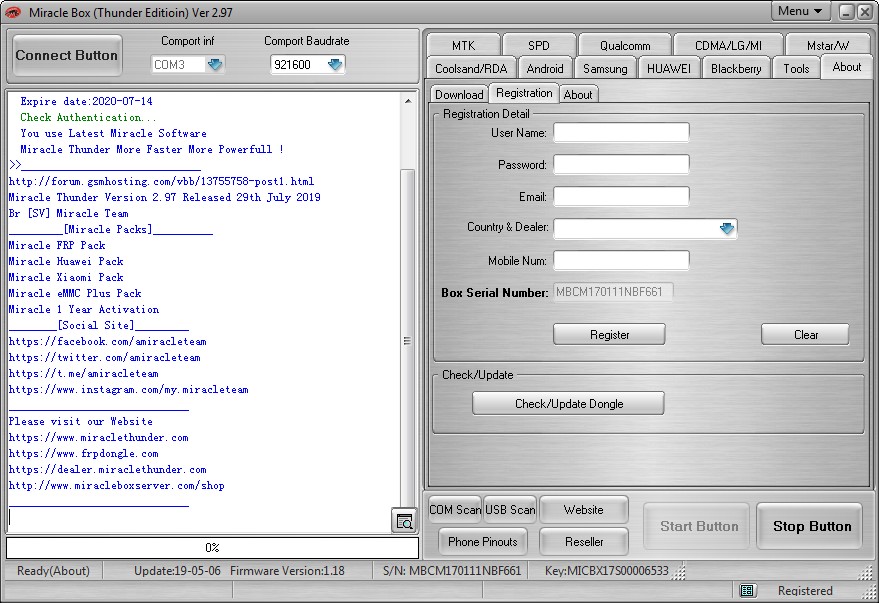Run the COM Scan button
The width and height of the screenshot is (879, 603).
coord(455,509)
